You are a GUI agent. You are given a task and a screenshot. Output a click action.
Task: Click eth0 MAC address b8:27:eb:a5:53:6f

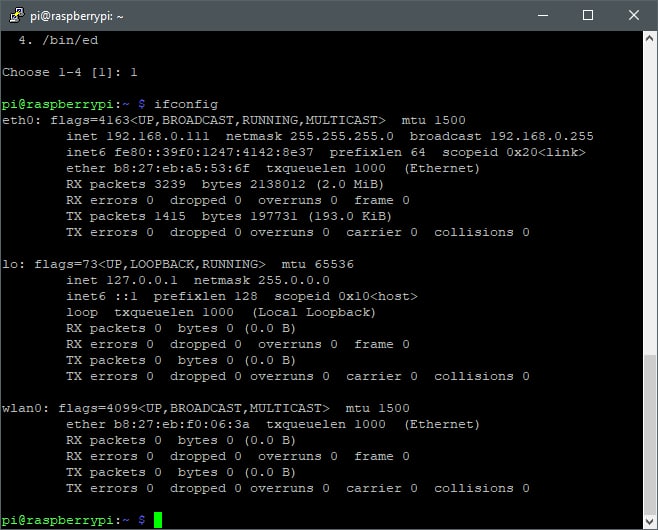tap(182, 168)
